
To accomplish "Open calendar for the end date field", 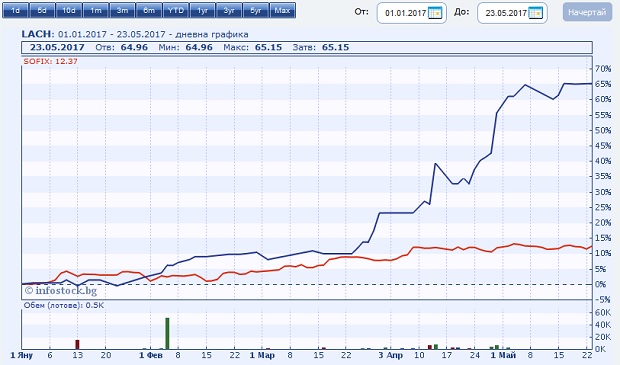I will 536,13.
